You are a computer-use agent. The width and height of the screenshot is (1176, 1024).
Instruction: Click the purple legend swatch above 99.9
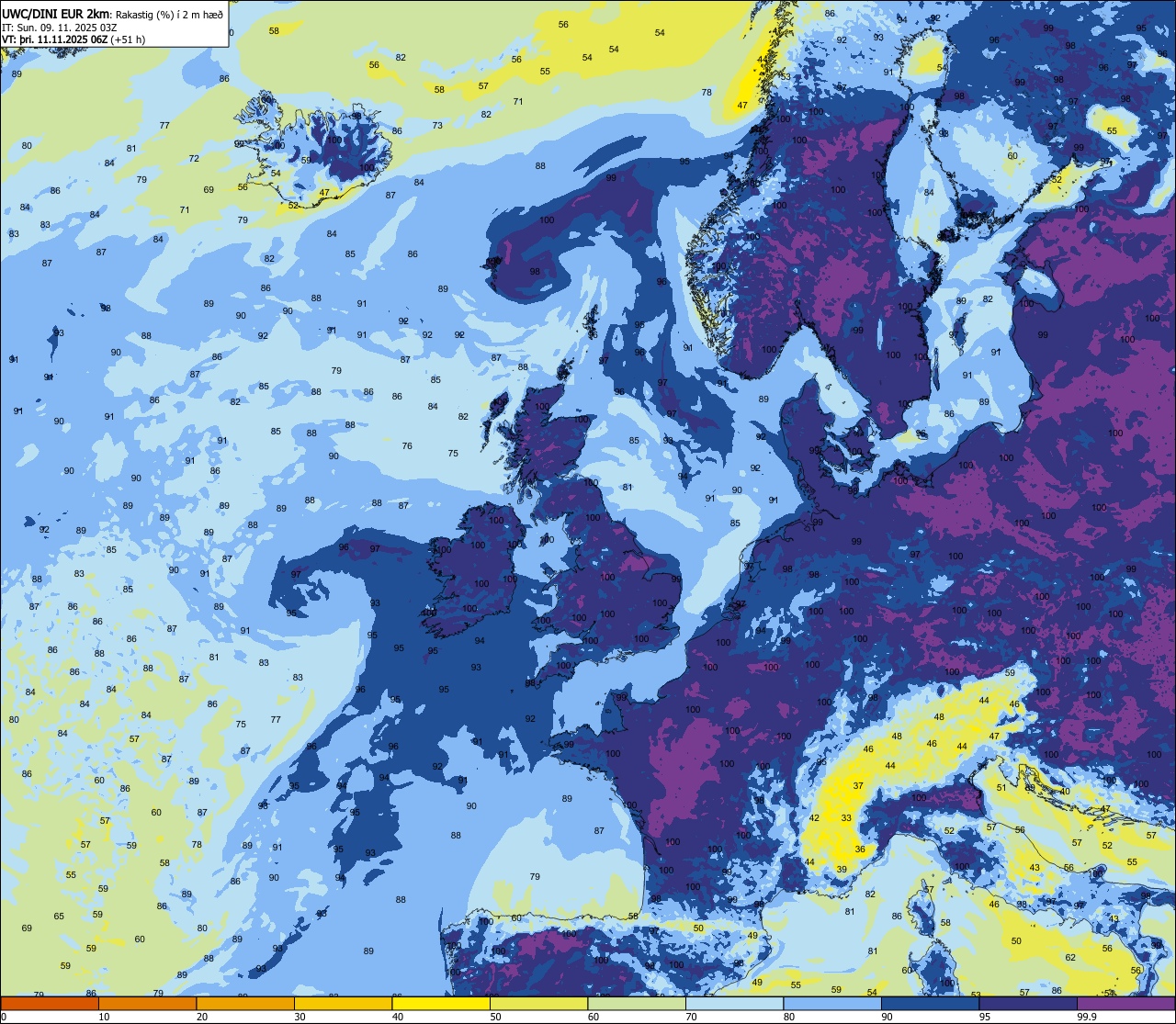click(x=1126, y=1004)
